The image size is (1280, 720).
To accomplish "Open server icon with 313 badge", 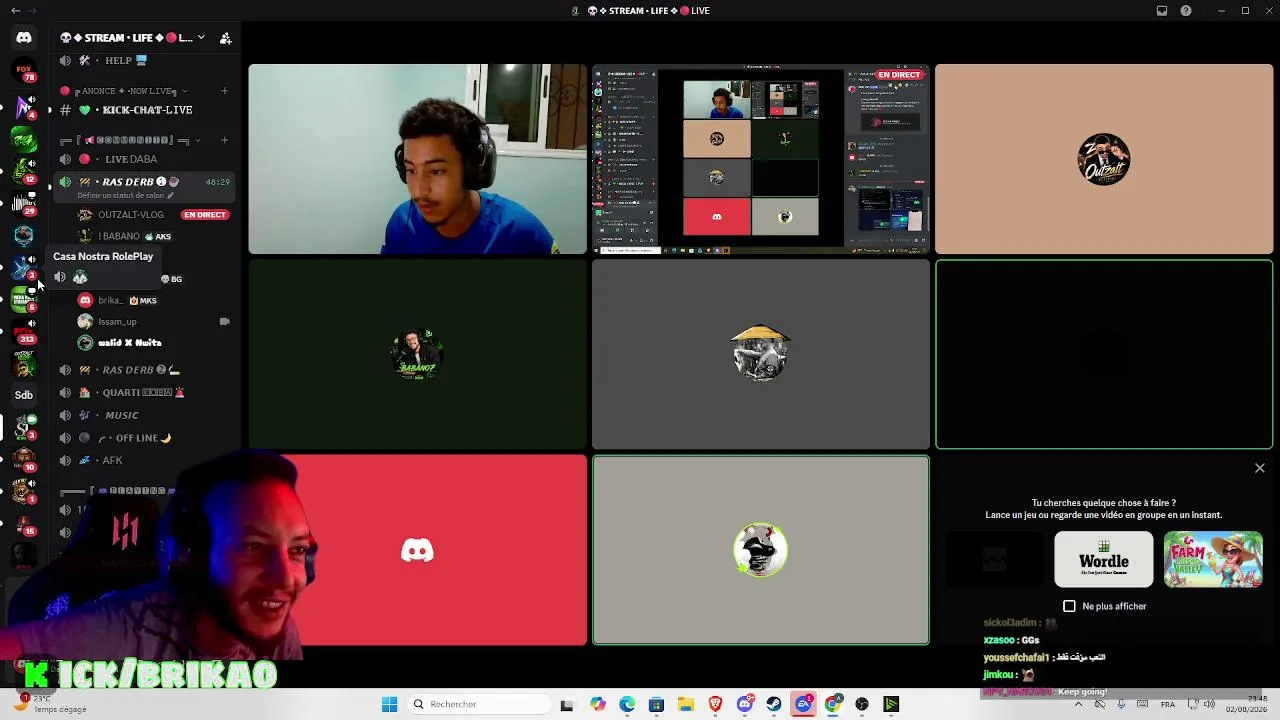I will click(24, 331).
